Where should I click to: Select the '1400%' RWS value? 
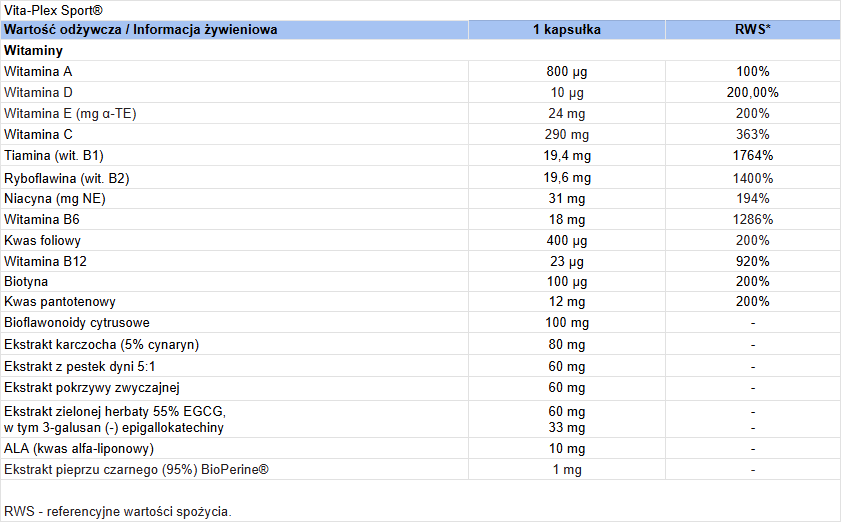pos(753,178)
